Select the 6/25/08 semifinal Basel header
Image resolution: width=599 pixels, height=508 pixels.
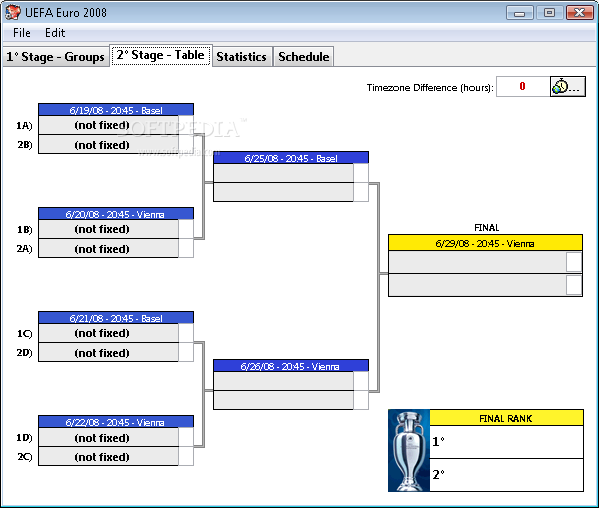pos(291,158)
